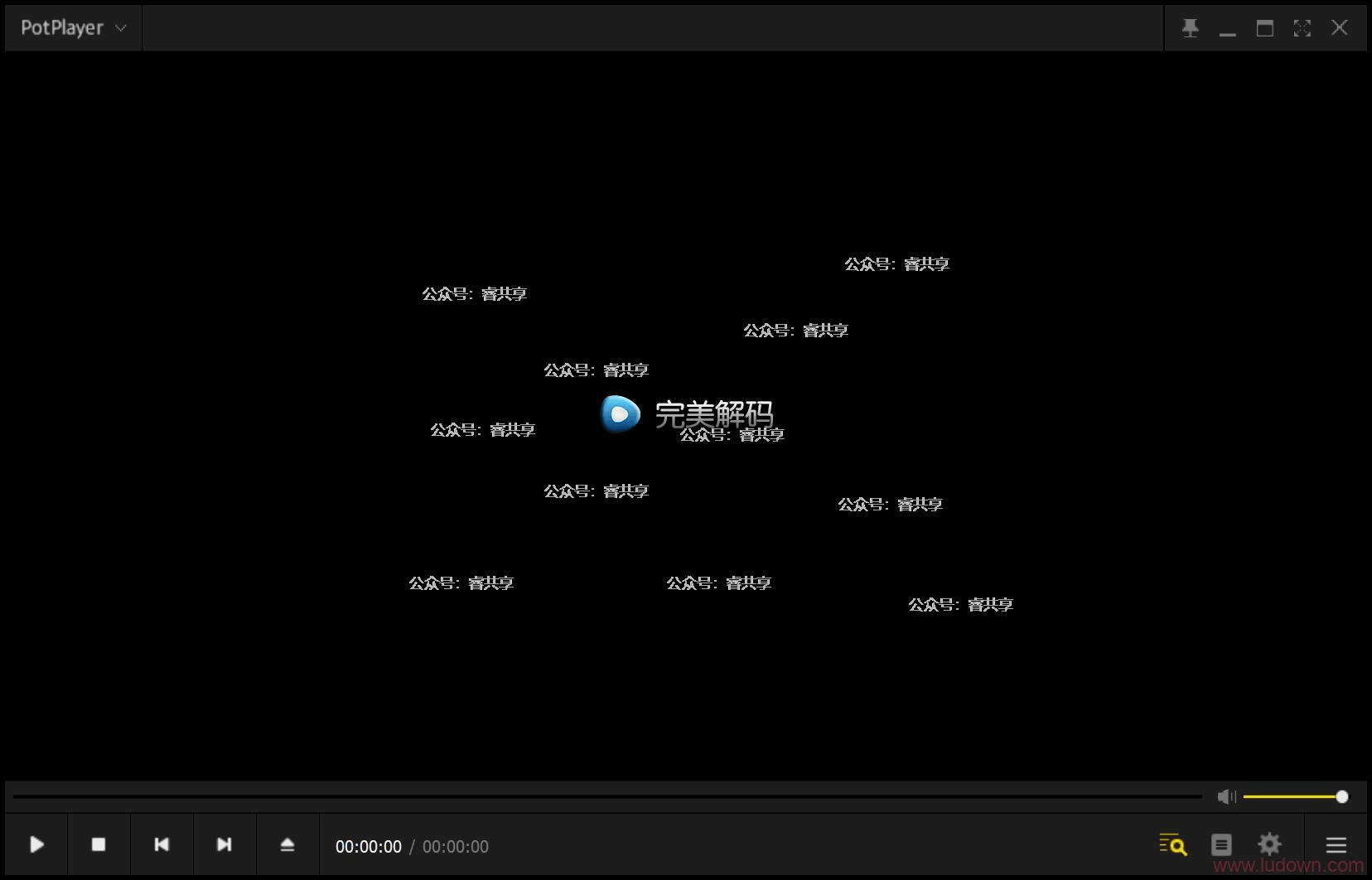
Task: Click the elapsed time display
Action: [368, 847]
